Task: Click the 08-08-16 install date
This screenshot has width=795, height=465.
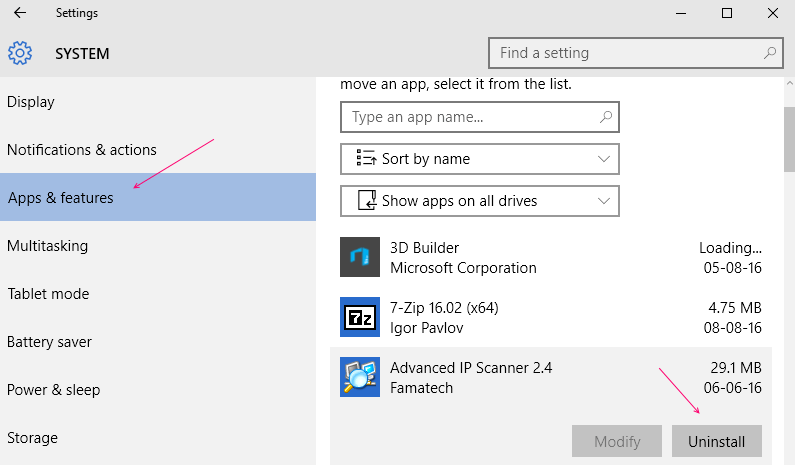Action: (x=732, y=328)
